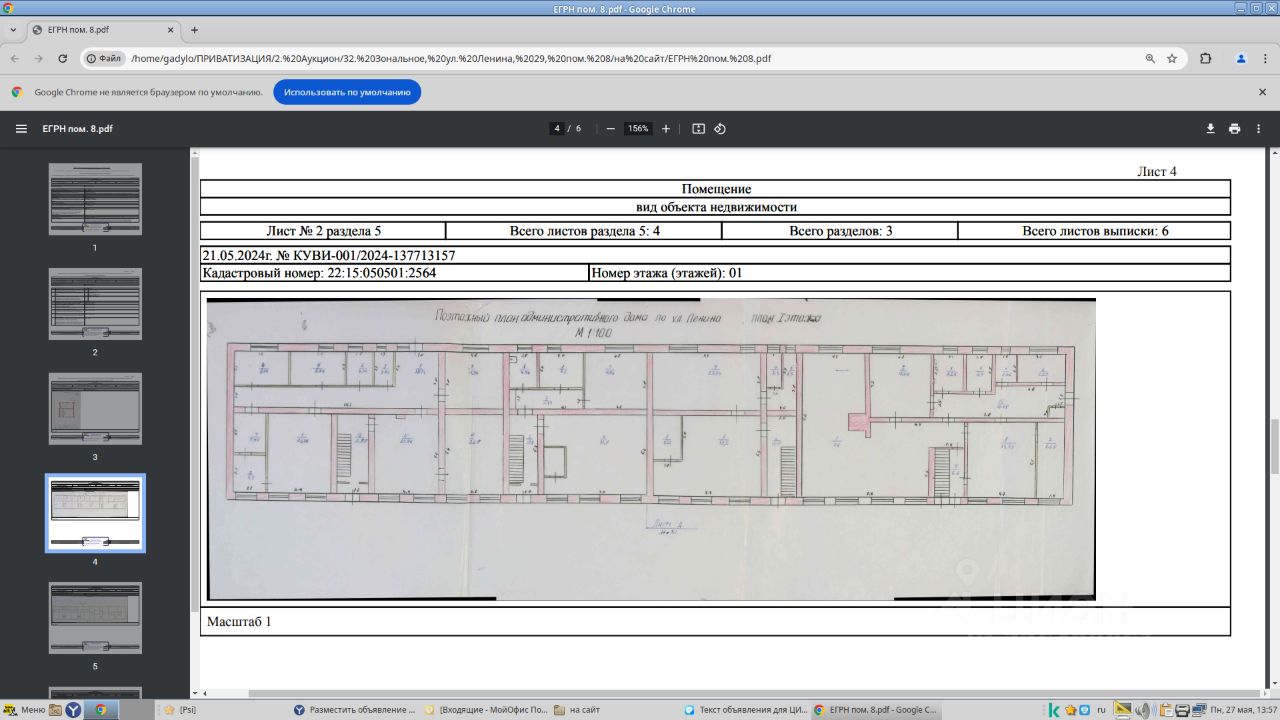Click the PDF zoom out minus button
Viewport: 1280px width, 720px height.
610,129
